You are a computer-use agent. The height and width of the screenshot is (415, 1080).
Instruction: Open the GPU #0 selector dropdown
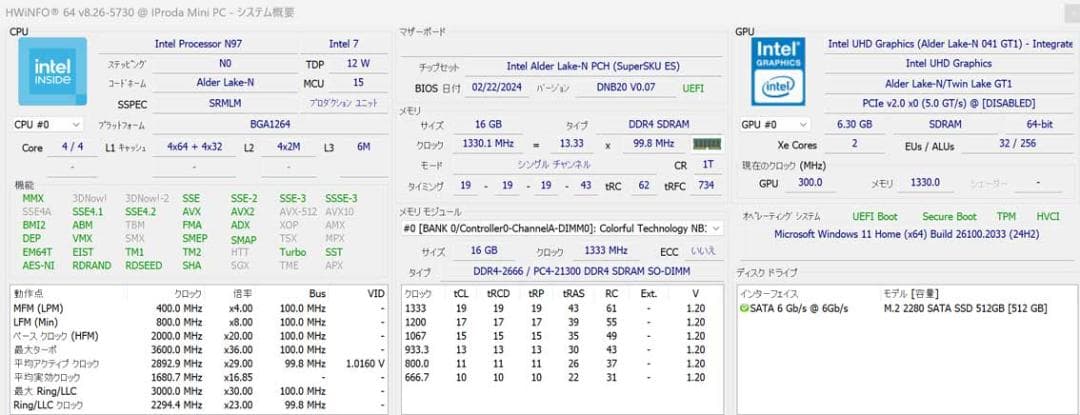coord(774,125)
